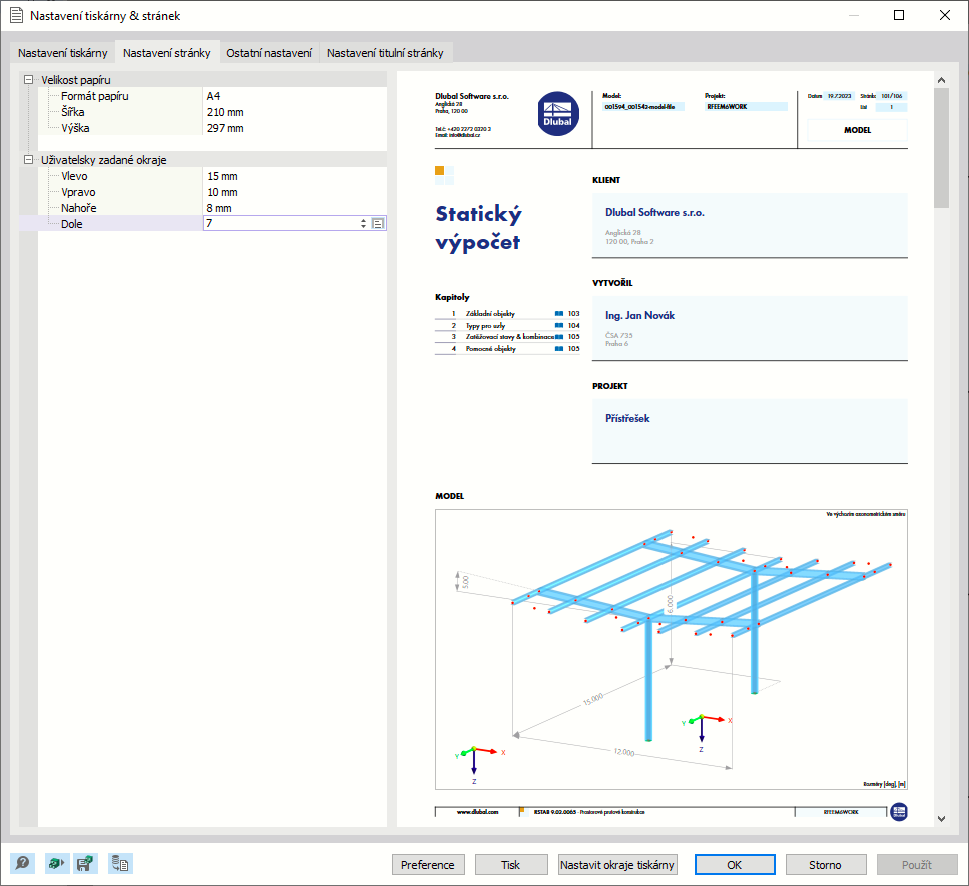
Task: Close the Nastavení tiskárny & stránek dialog
Action: pyautogui.click(x=945, y=15)
